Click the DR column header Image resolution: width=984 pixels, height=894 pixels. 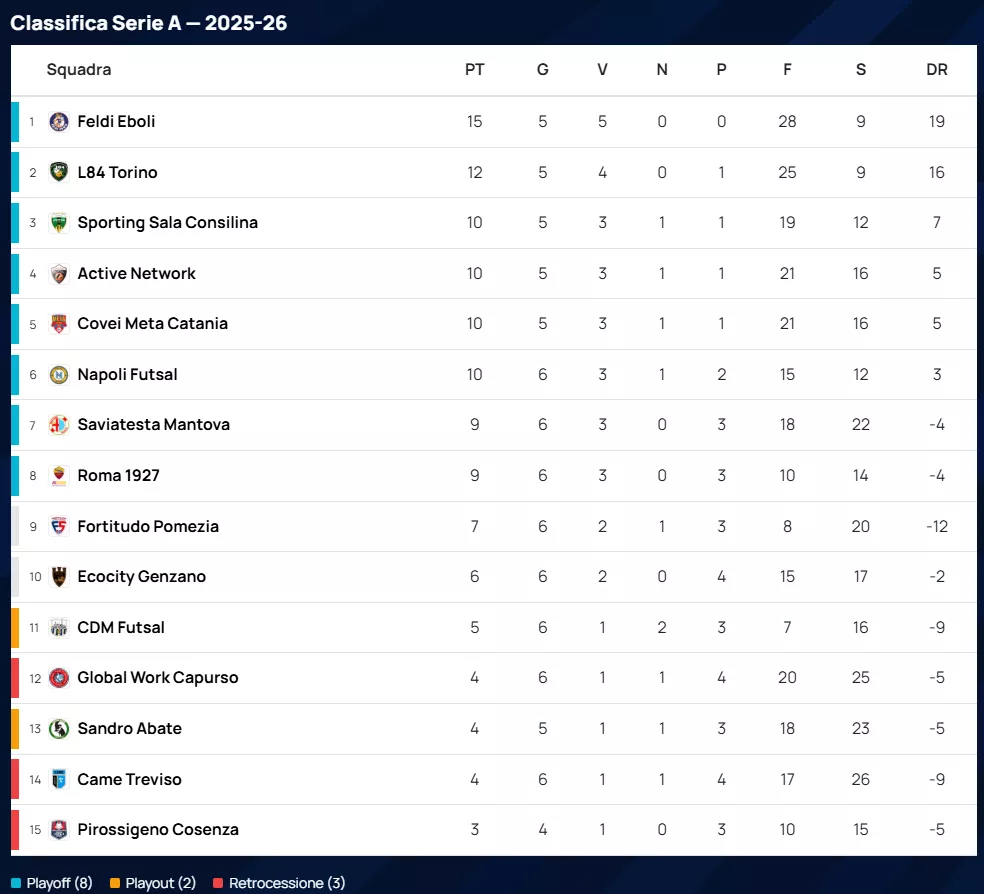pyautogui.click(x=936, y=70)
